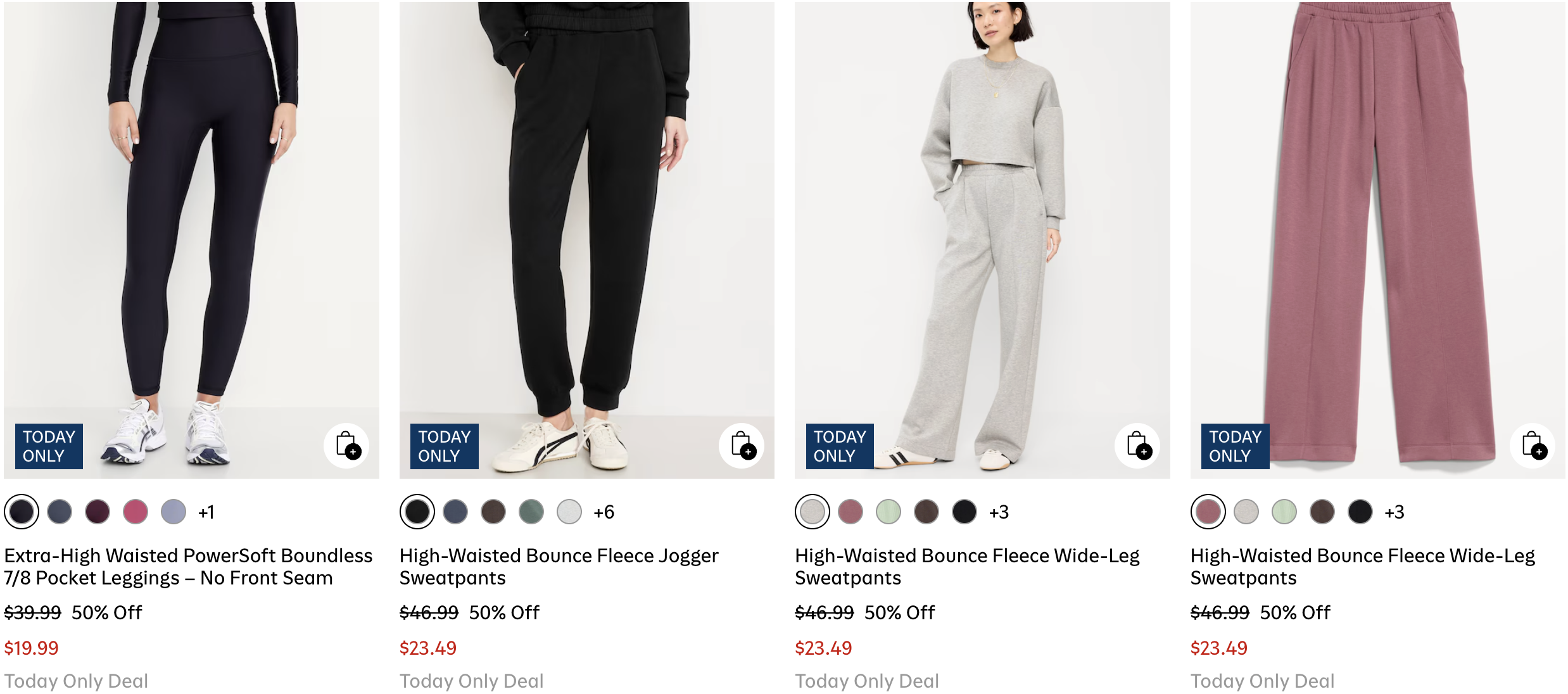Pick the sage green swatch for jogger sweatpants

[531, 512]
